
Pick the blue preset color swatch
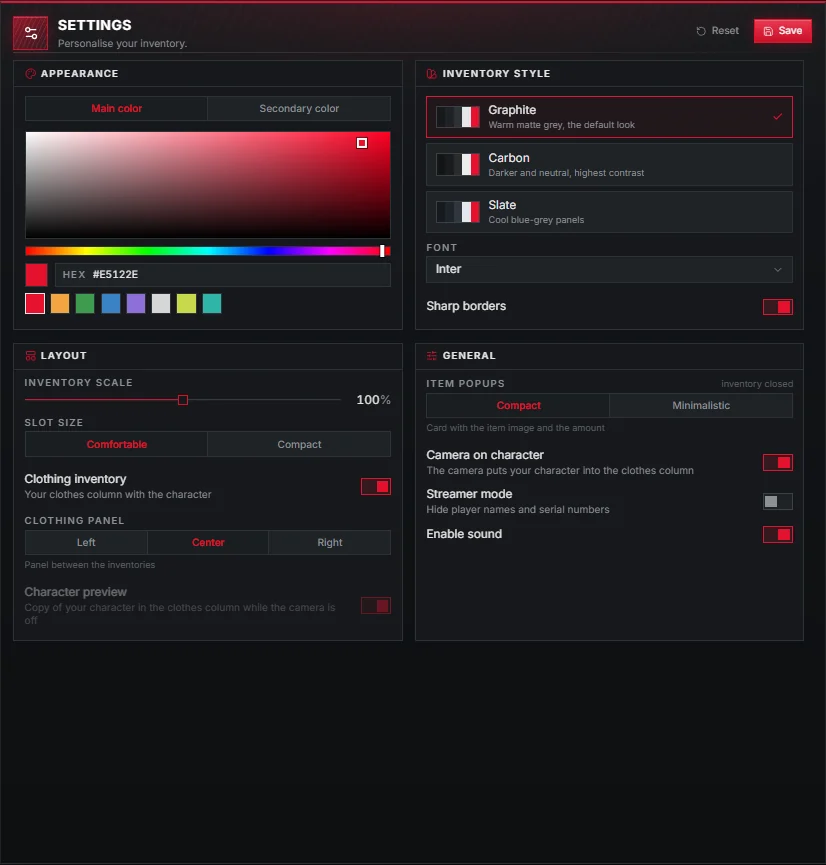[111, 303]
